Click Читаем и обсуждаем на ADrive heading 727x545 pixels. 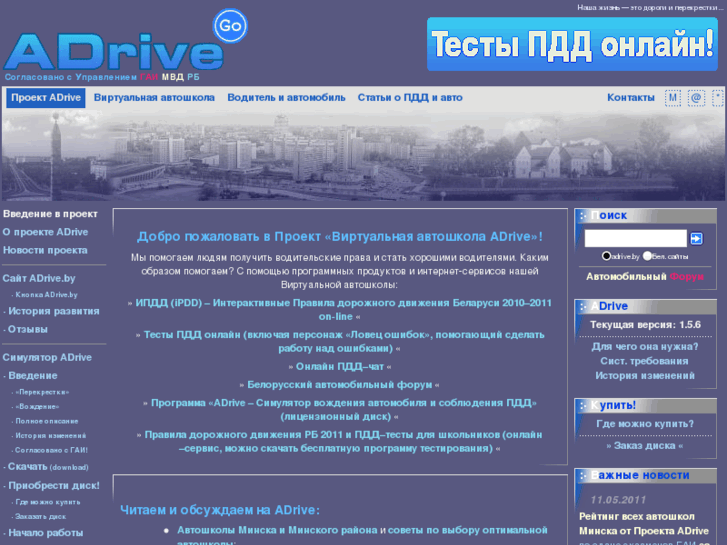point(220,510)
